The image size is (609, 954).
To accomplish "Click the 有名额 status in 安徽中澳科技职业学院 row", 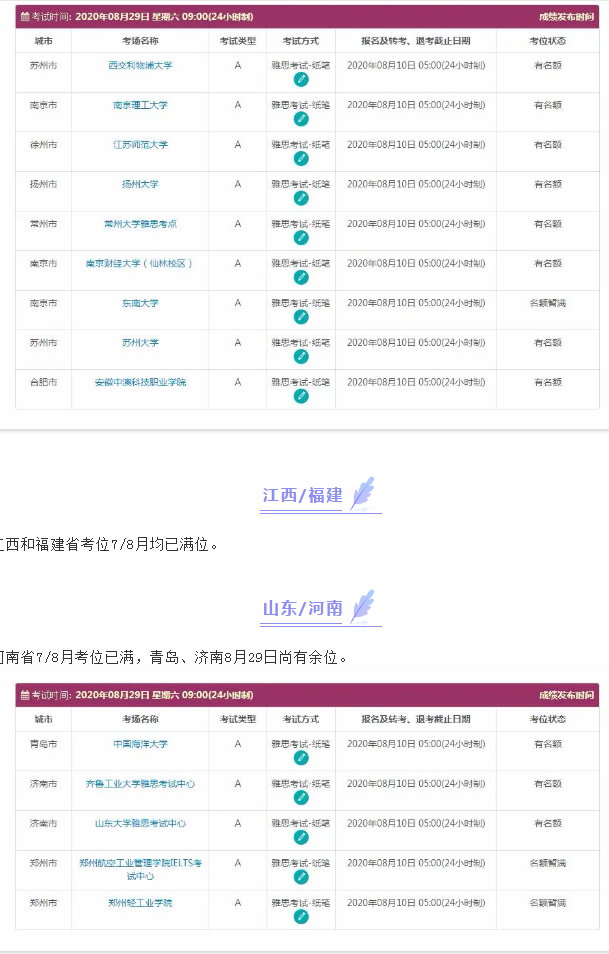I will pos(548,382).
